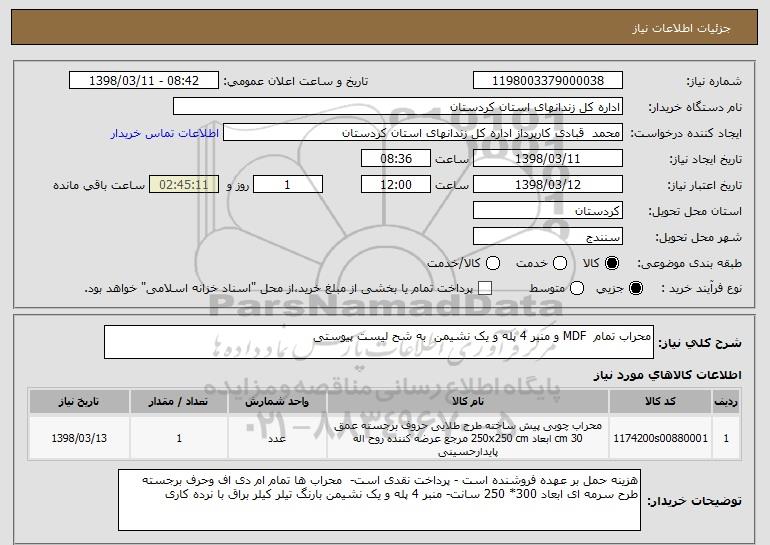Click the 02:45:11 remaining time countdown
The width and height of the screenshot is (770, 545).
tap(184, 185)
